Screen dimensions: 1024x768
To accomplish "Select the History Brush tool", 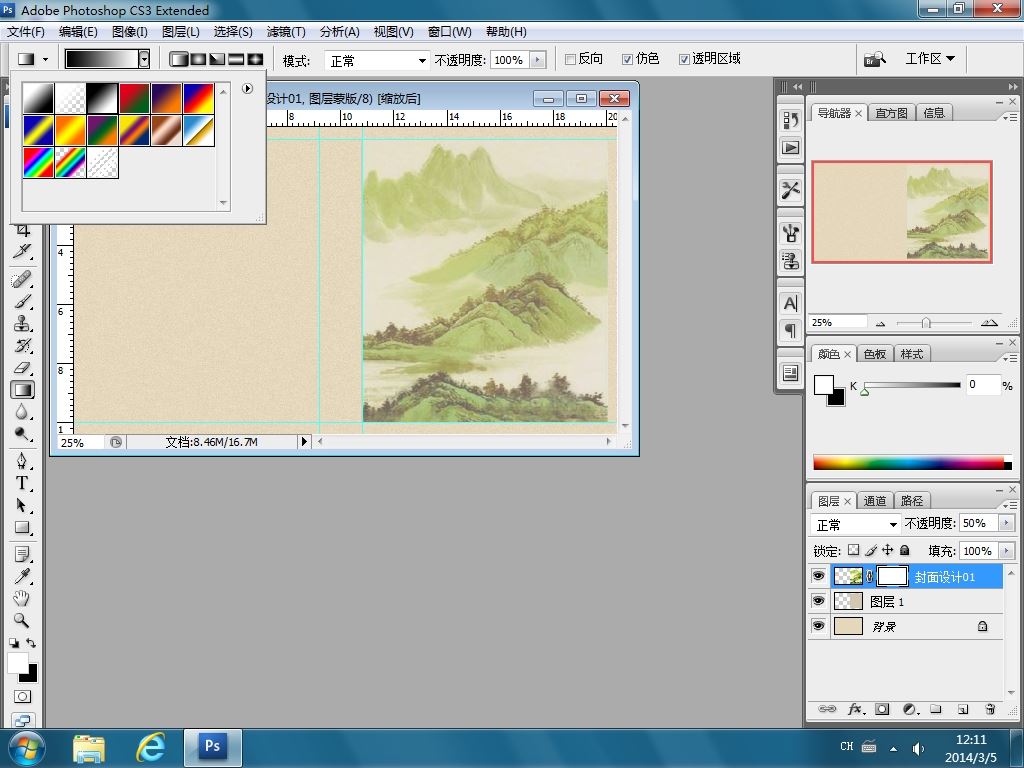I will [x=23, y=346].
